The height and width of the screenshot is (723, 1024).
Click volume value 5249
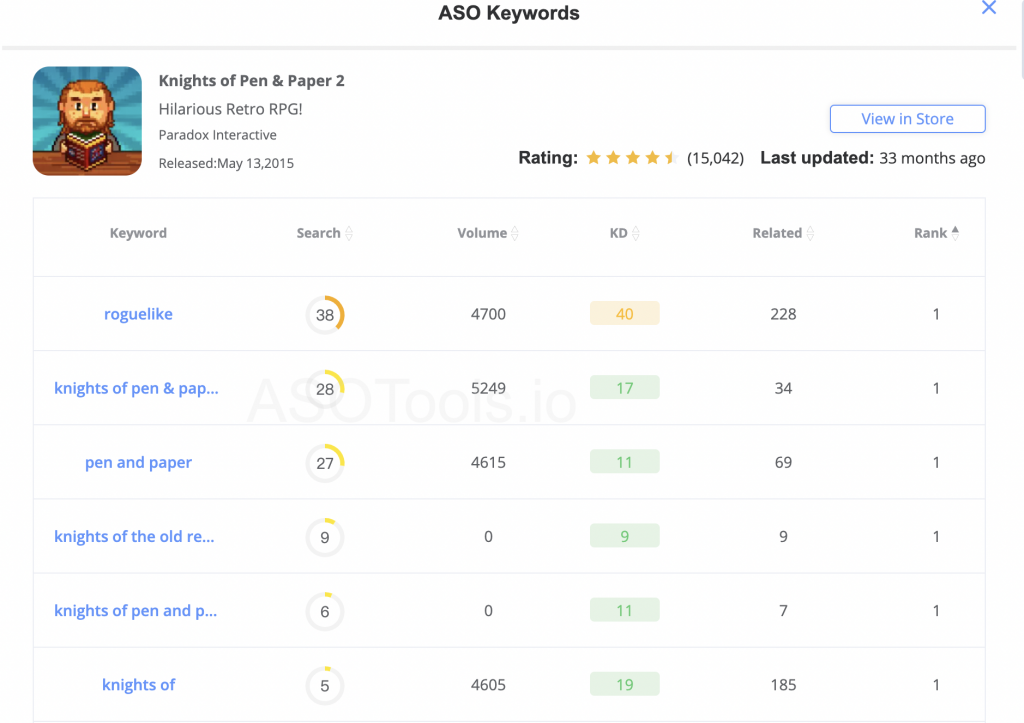point(488,389)
